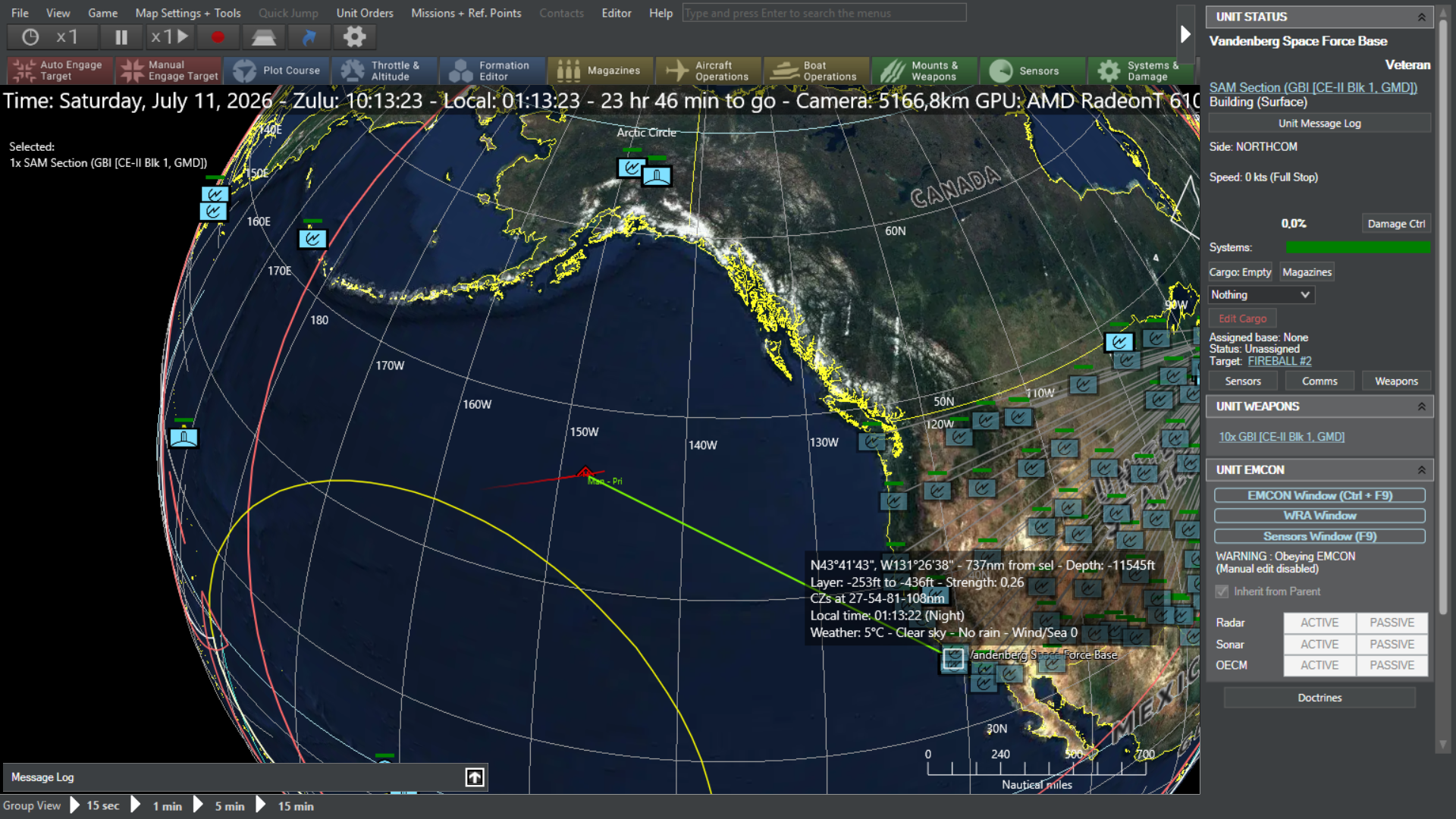
Task: Open the Unit Orders menu
Action: (x=365, y=13)
